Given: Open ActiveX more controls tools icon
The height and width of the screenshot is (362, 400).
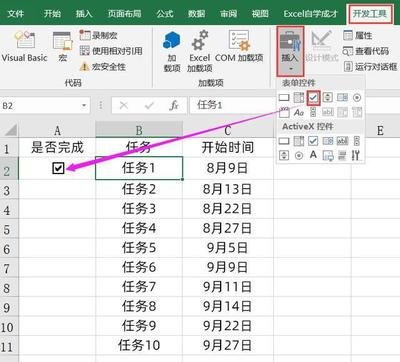Looking at the screenshot, I should click(356, 155).
